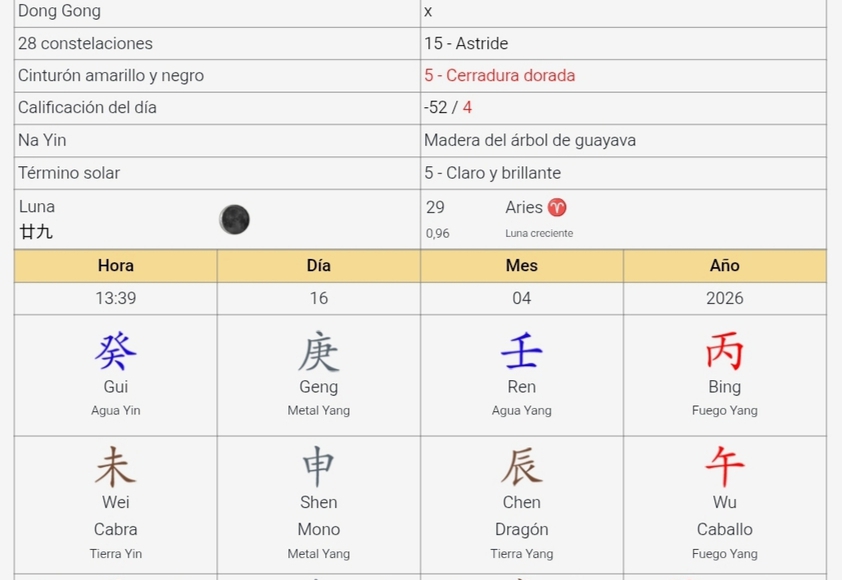Click the 15 - Astride constellation value
842x580 pixels.
[x=466, y=44]
